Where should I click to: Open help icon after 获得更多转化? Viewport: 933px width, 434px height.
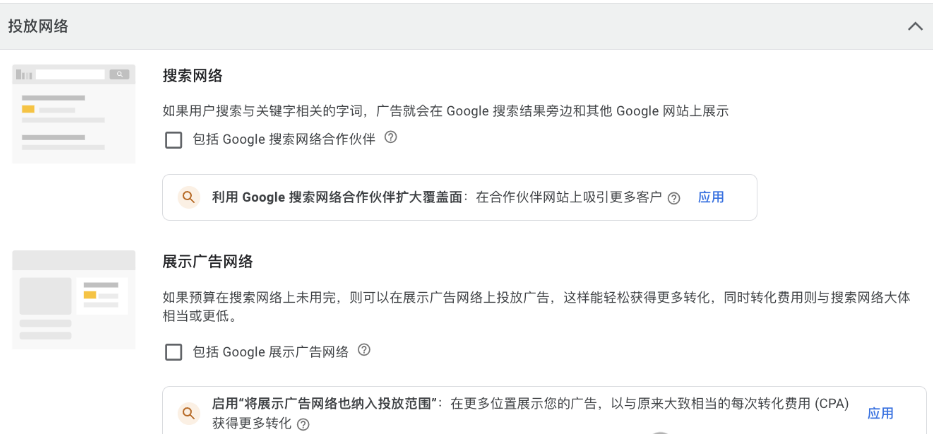pyautogui.click(x=303, y=424)
